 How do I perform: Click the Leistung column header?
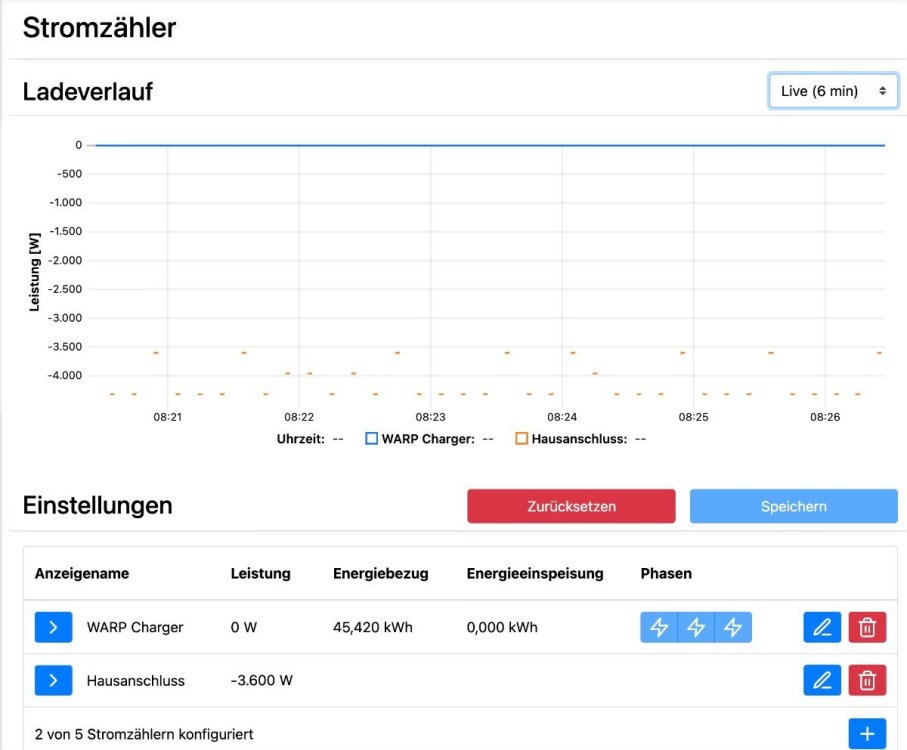pyautogui.click(x=260, y=573)
